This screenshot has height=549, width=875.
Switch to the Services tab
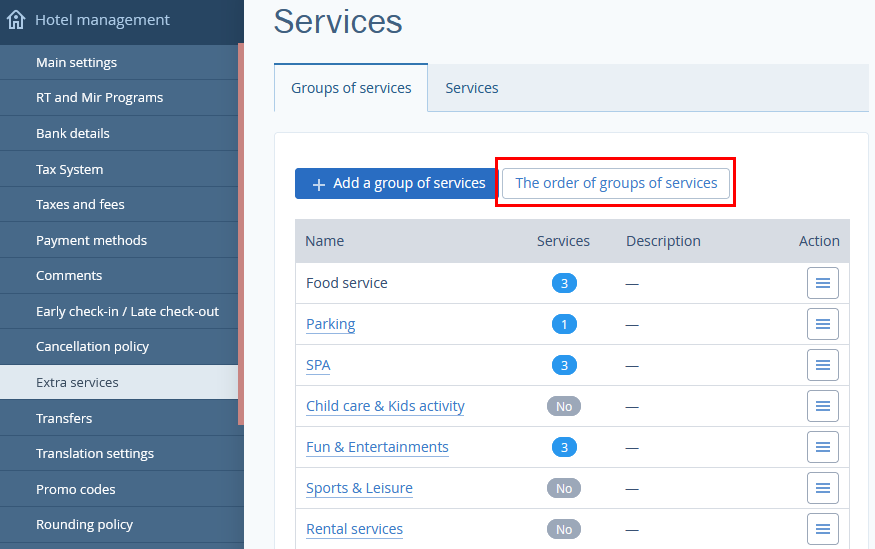coord(472,88)
